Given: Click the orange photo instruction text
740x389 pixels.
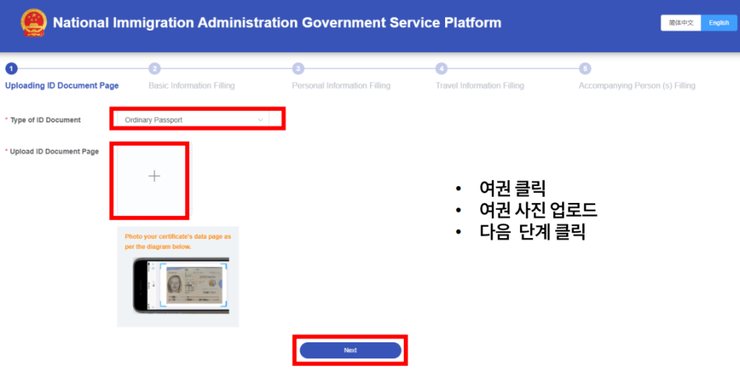Looking at the screenshot, I should pyautogui.click(x=178, y=241).
